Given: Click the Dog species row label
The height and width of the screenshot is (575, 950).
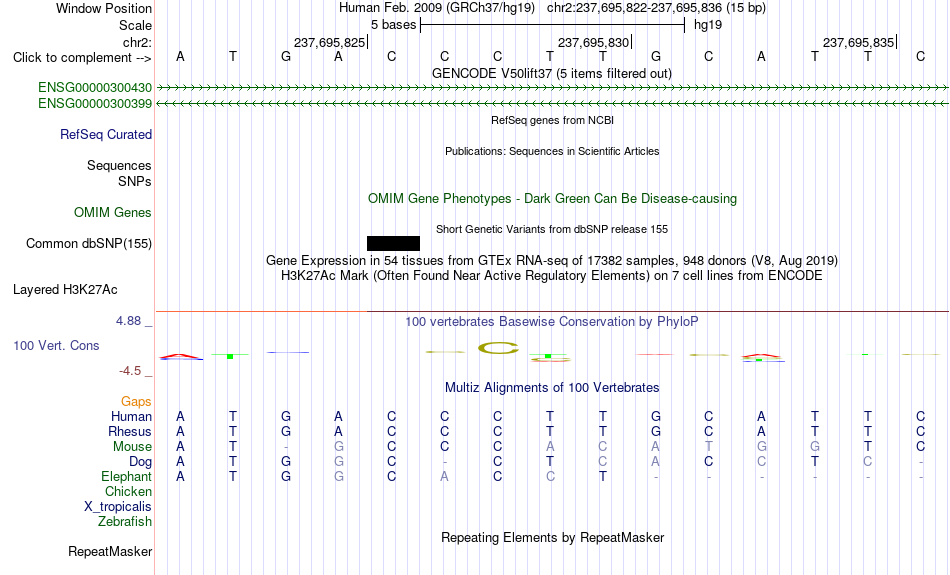Looking at the screenshot, I should coord(140,462).
